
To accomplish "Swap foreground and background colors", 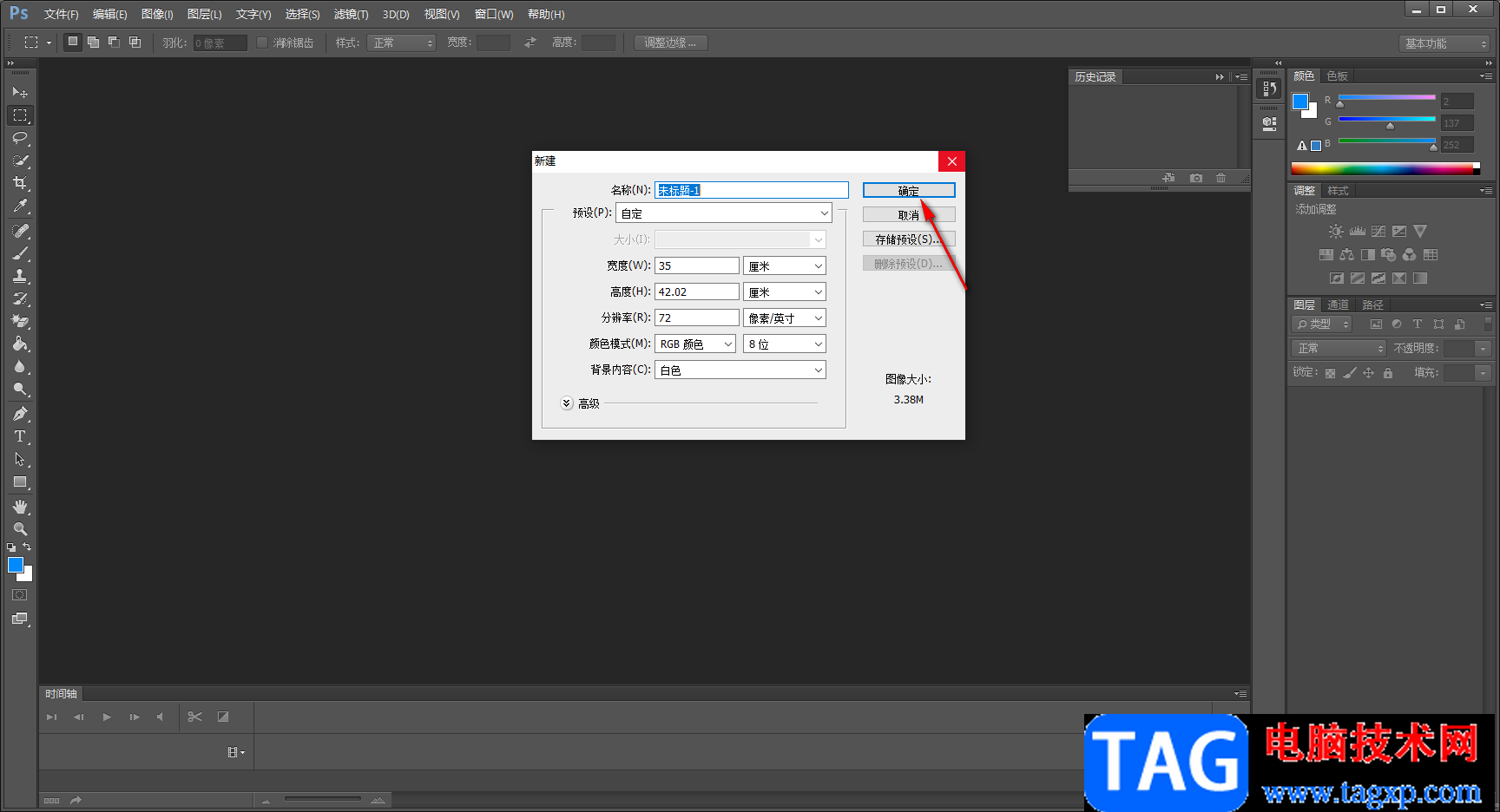I will point(27,547).
